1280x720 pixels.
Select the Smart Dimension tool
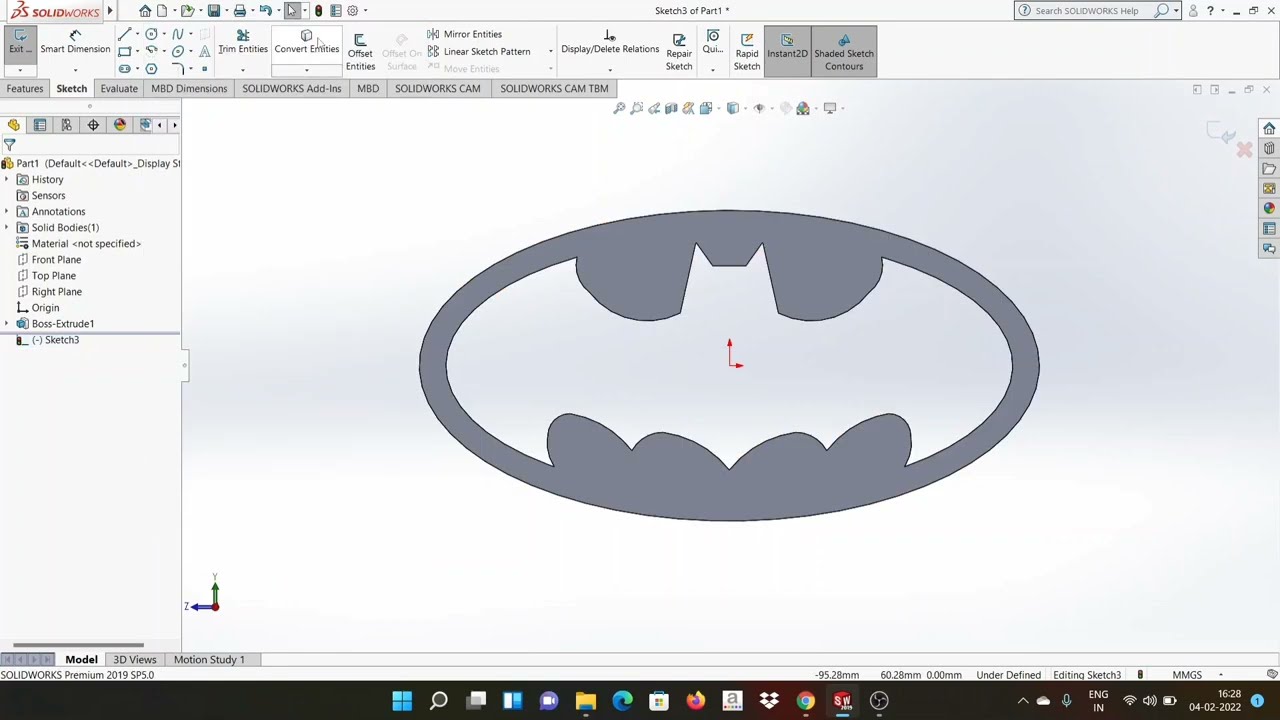[75, 42]
